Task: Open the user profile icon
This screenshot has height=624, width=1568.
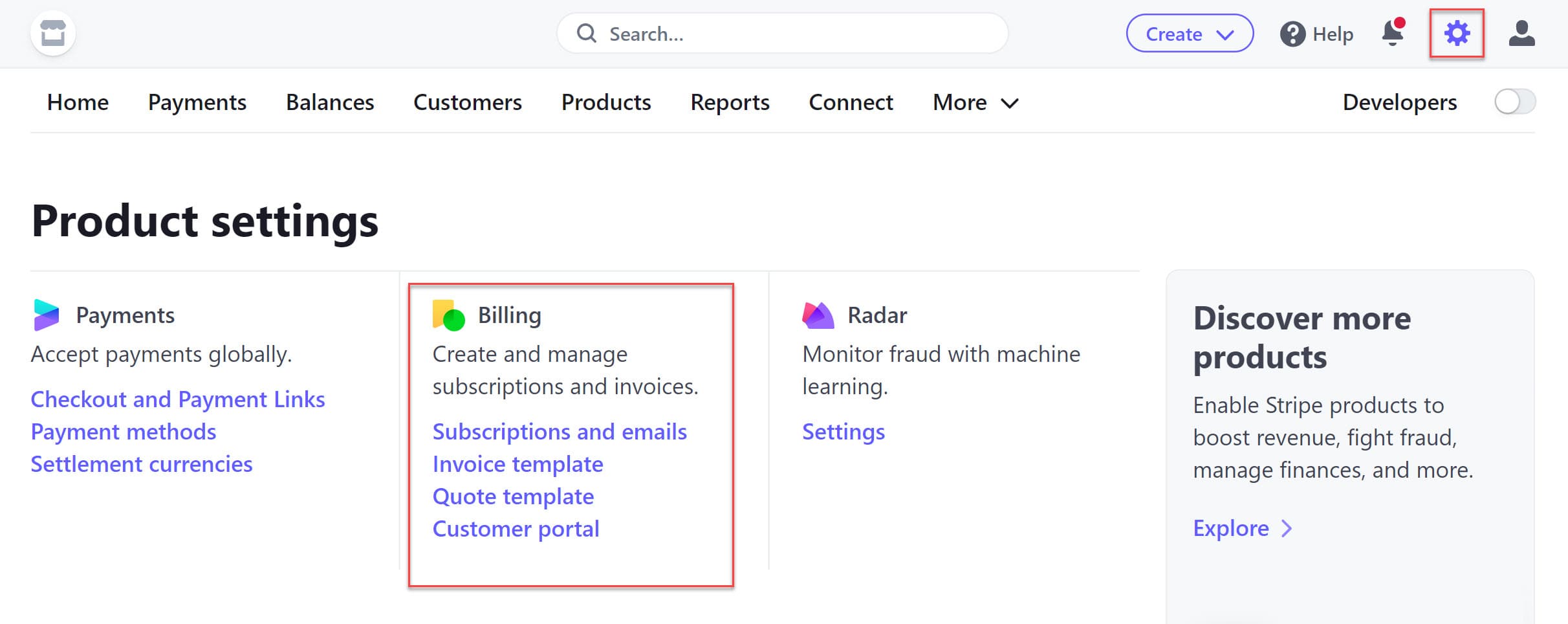Action: (x=1521, y=33)
